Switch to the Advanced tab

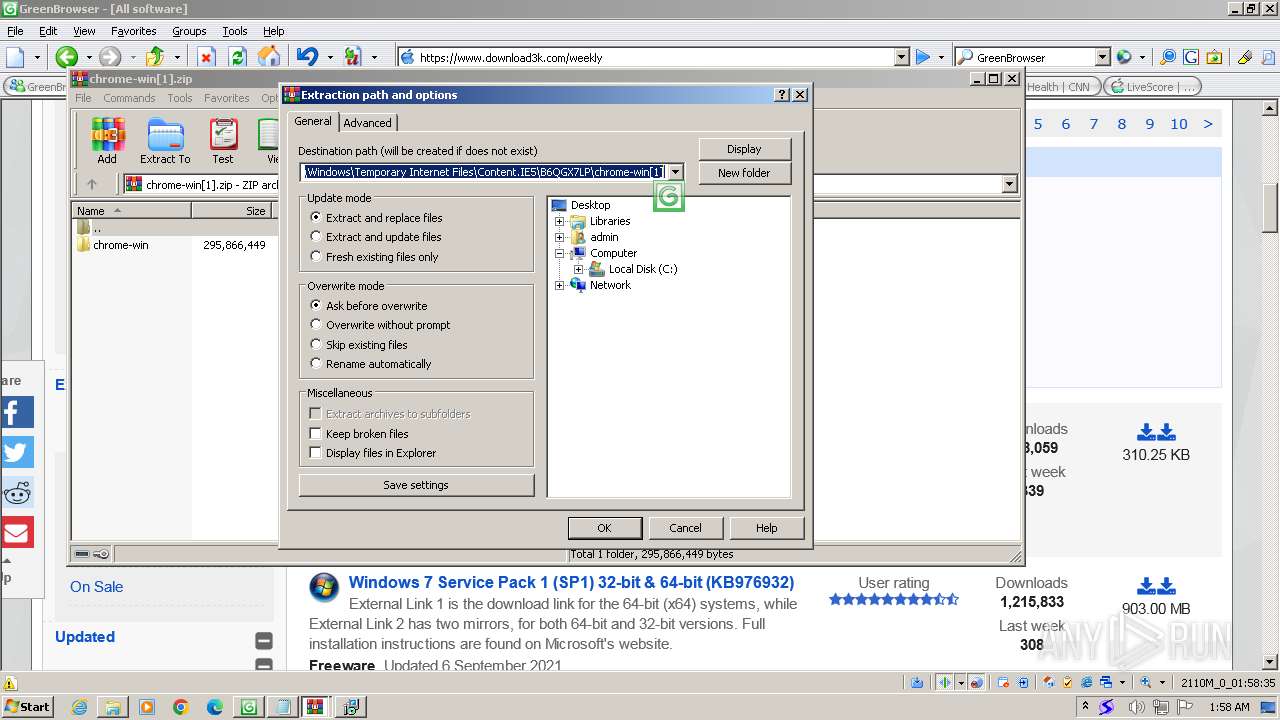368,123
